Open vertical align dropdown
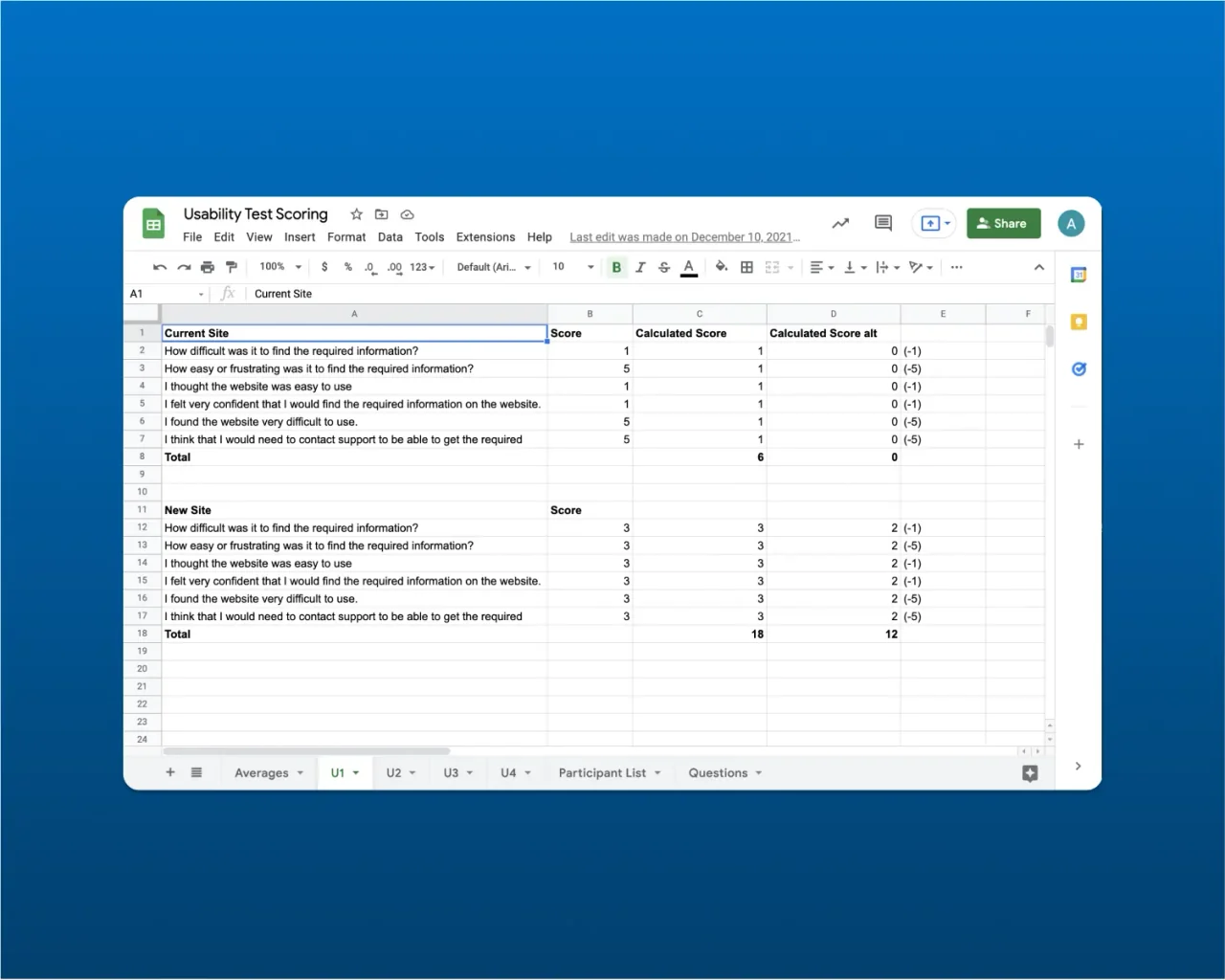Image resolution: width=1225 pixels, height=980 pixels. click(855, 267)
